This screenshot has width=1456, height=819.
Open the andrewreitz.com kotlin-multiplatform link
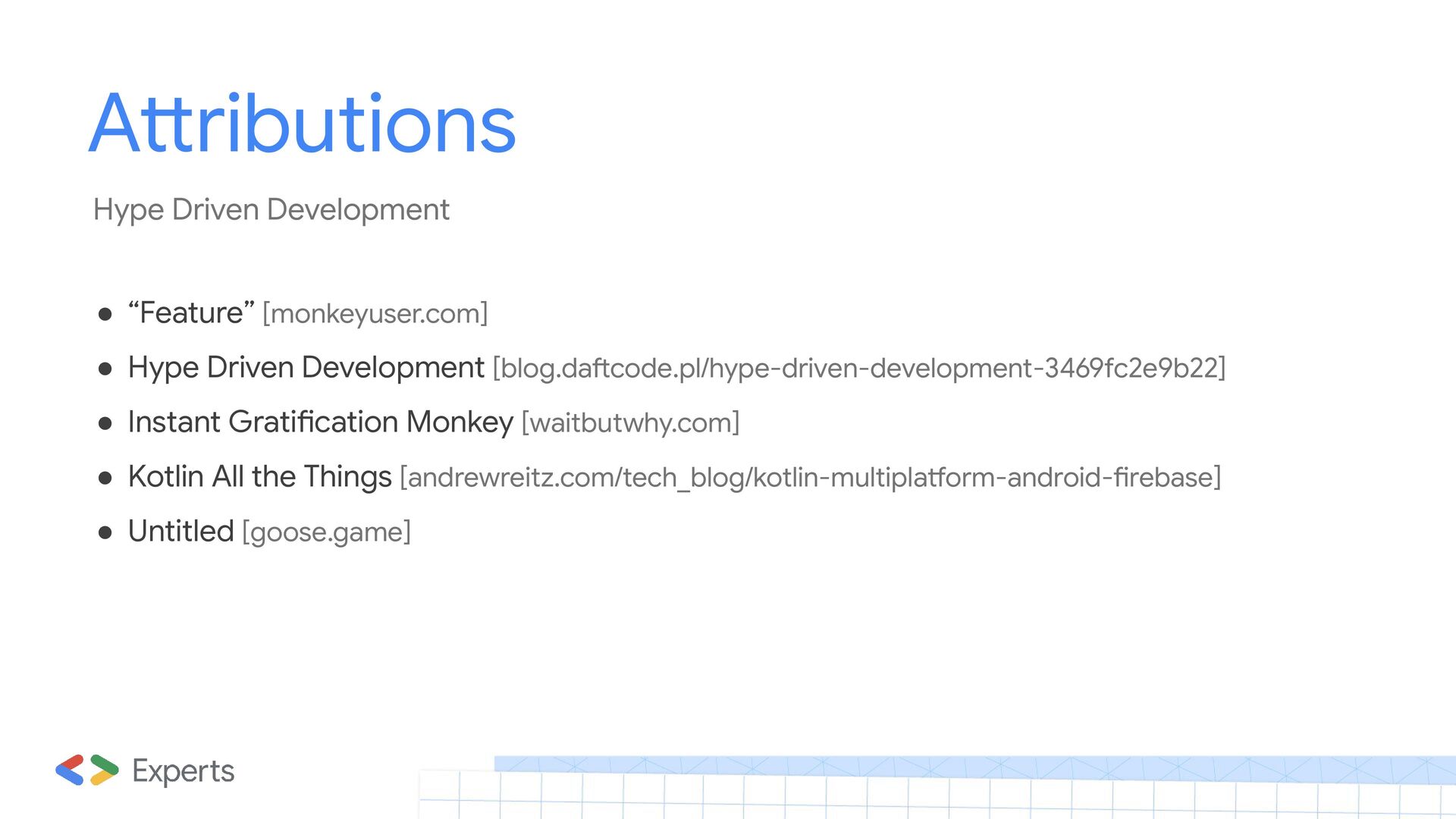(810, 477)
